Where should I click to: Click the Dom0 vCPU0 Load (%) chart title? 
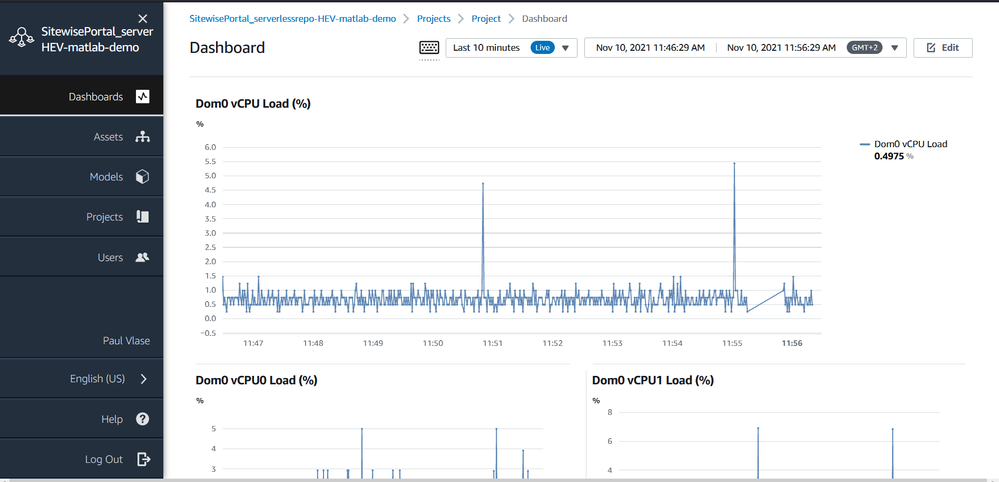(x=256, y=380)
